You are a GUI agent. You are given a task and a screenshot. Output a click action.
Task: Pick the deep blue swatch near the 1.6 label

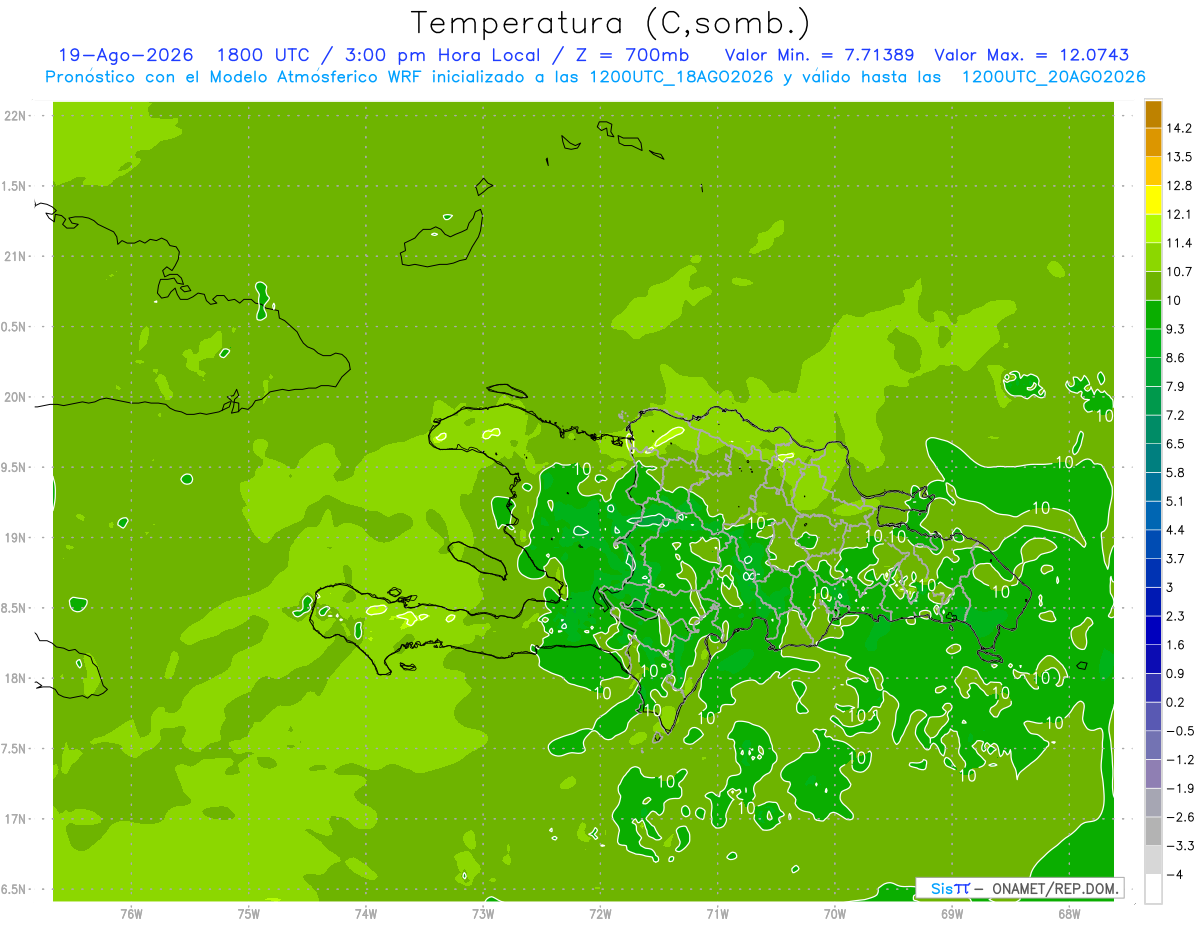(x=1153, y=630)
